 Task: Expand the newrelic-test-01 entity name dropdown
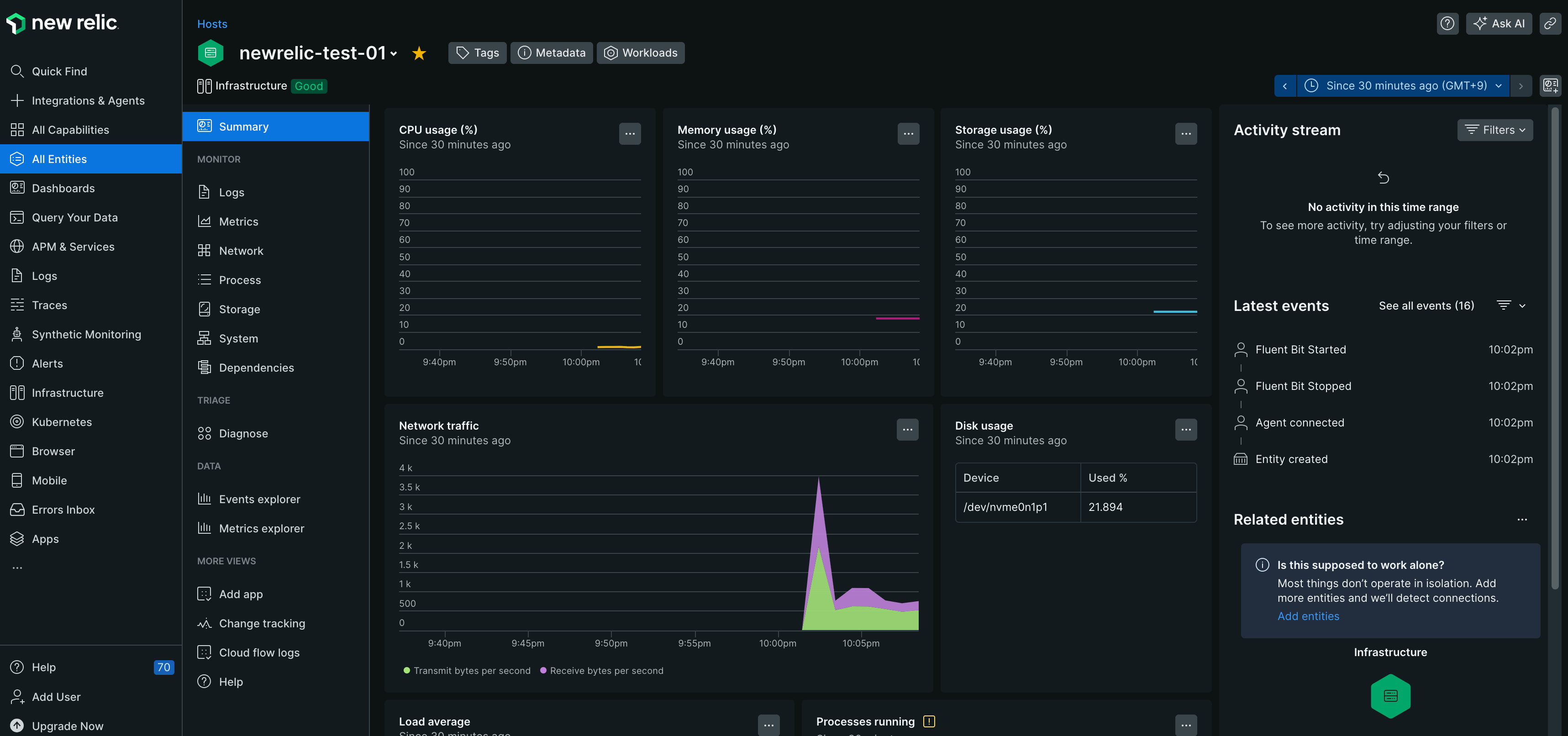[x=395, y=53]
